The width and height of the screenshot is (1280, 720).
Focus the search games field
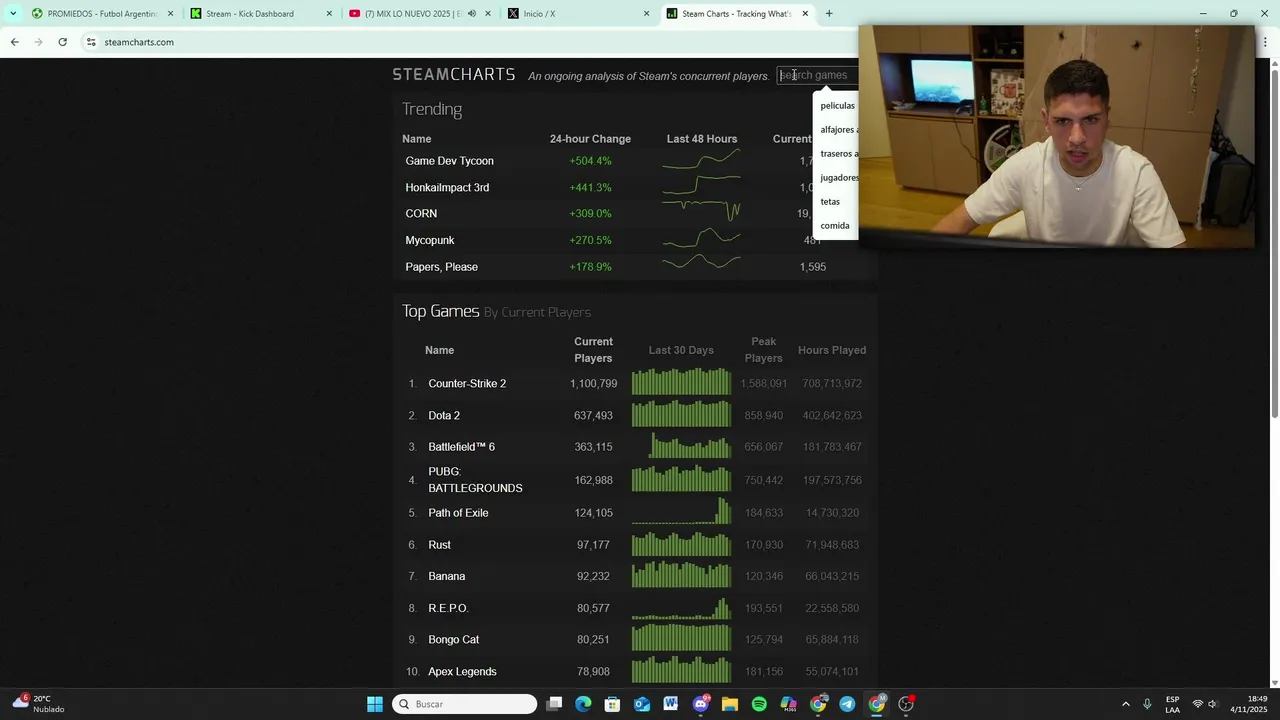pos(818,75)
